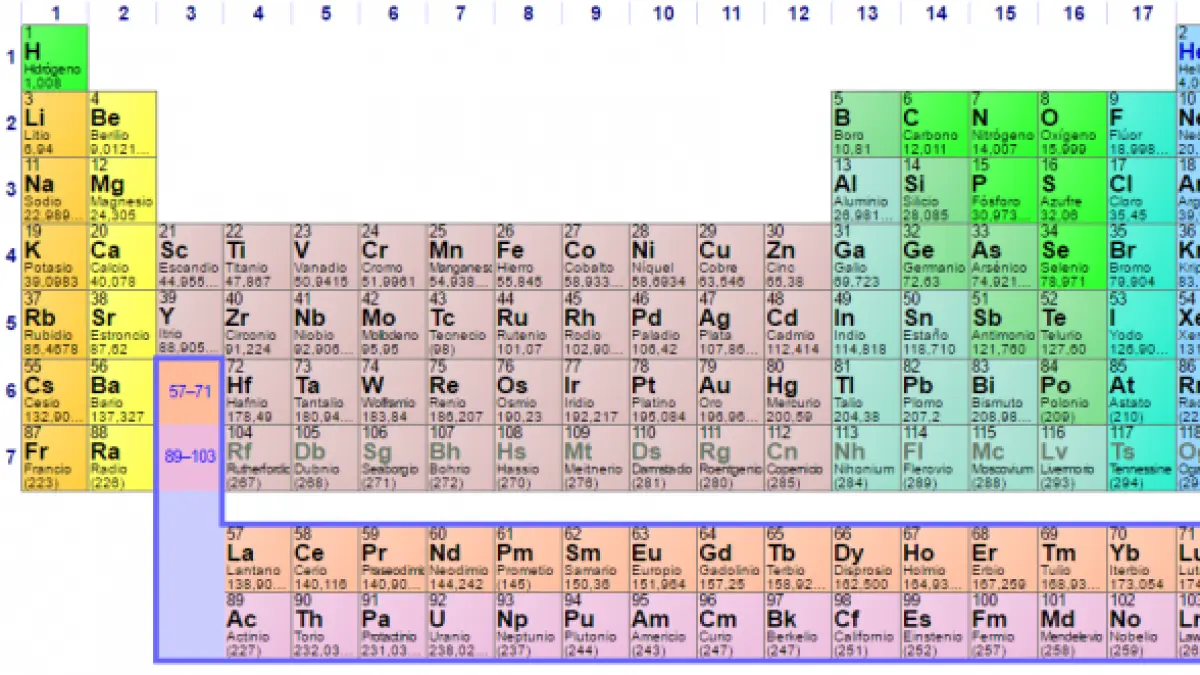Open the Plutonio (Pu) element cell
The image size is (1200, 675).
coord(594,625)
